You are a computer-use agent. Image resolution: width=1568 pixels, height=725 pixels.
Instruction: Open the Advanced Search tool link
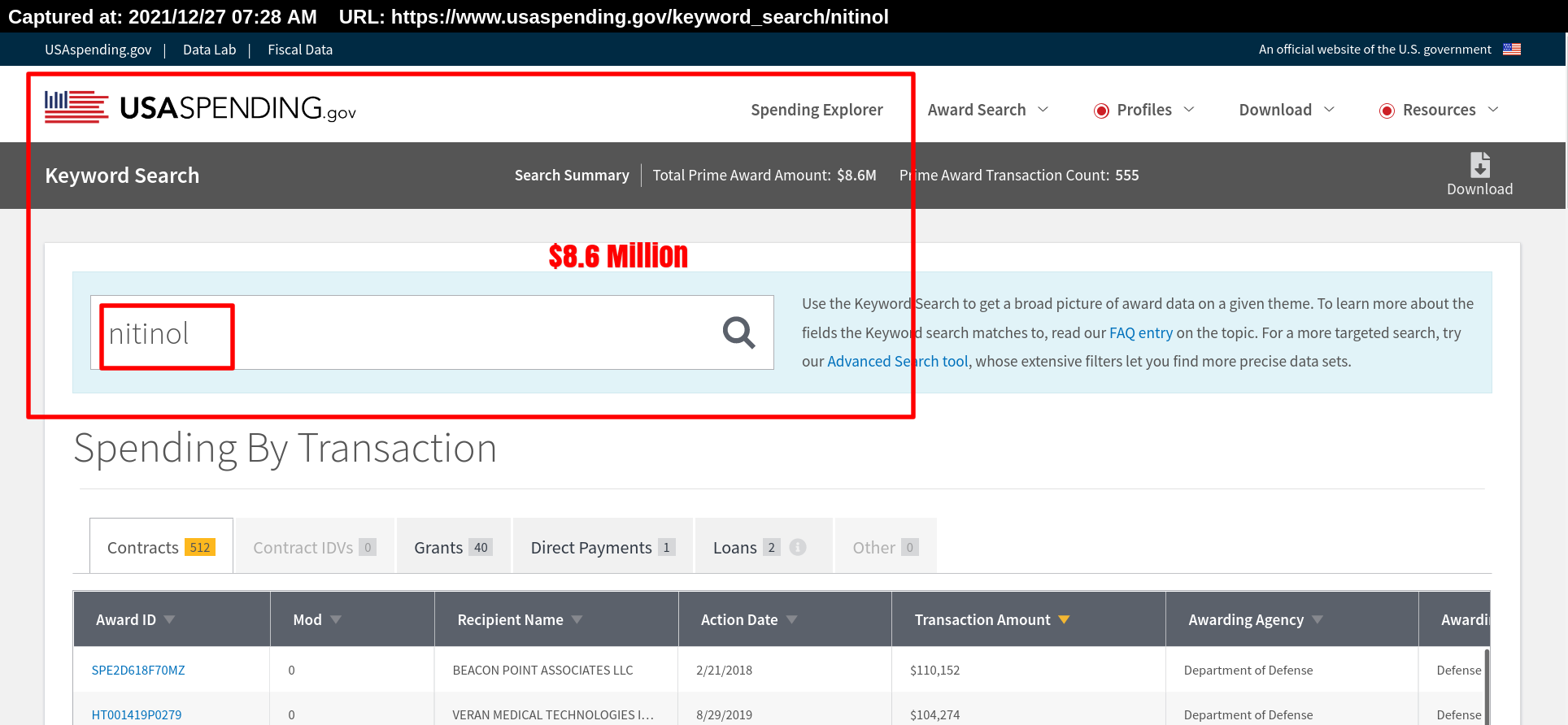[898, 361]
